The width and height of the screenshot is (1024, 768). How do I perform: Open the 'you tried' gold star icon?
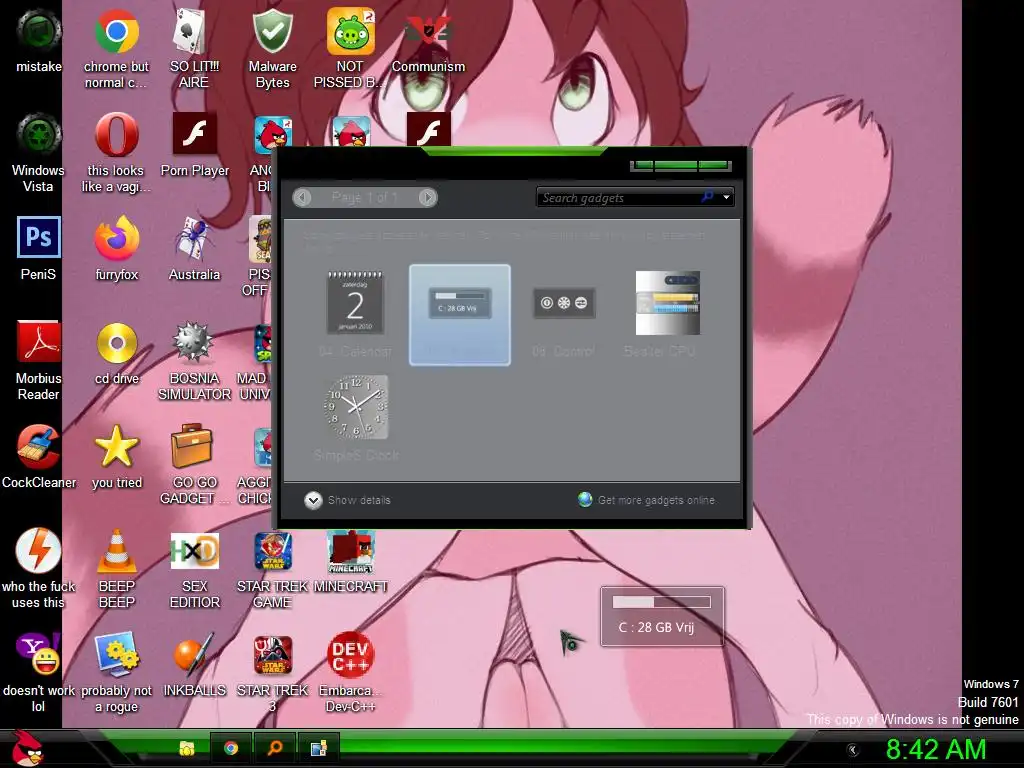click(x=116, y=456)
